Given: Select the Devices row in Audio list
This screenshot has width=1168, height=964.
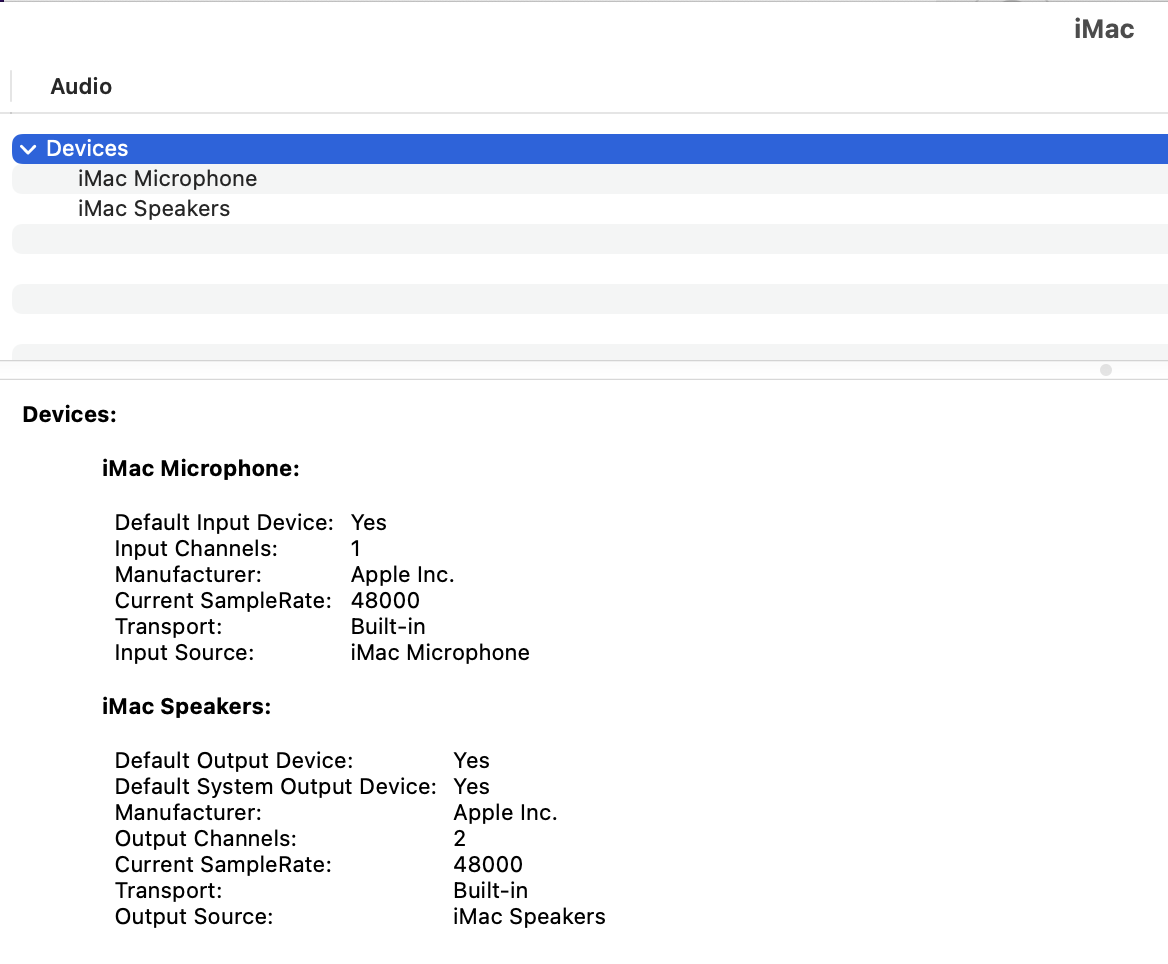Looking at the screenshot, I should click(590, 149).
